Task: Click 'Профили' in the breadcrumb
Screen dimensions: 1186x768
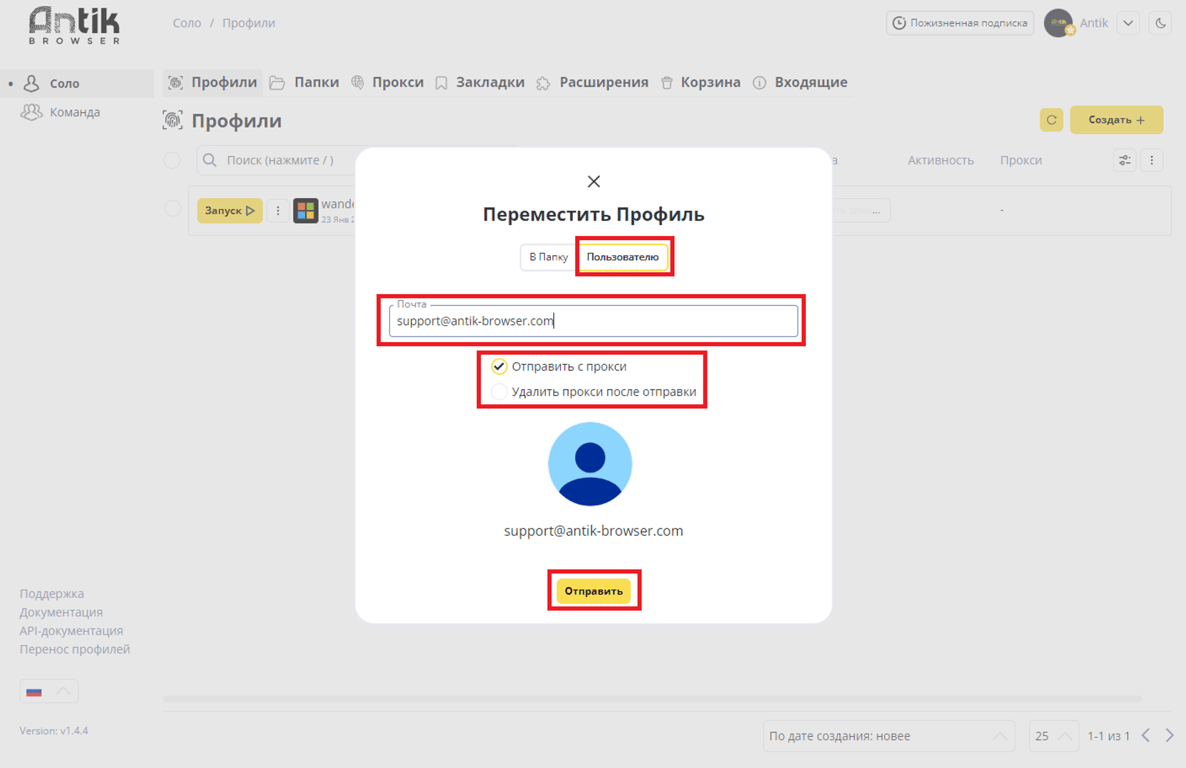Action: [x=249, y=23]
